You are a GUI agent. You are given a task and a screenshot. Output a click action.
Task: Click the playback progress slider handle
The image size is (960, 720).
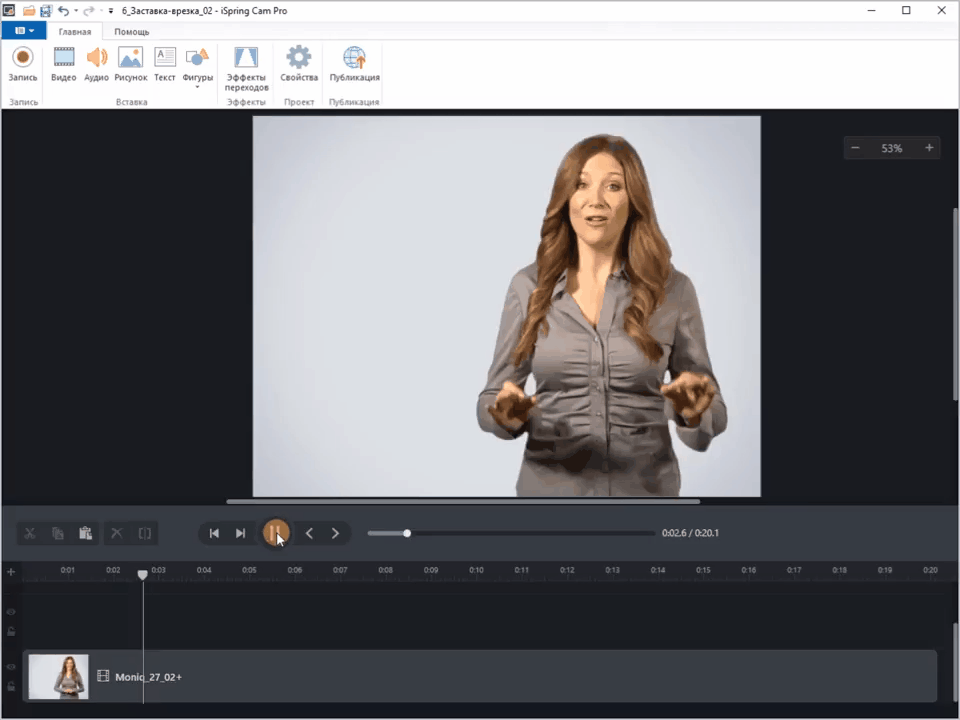pyautogui.click(x=407, y=533)
